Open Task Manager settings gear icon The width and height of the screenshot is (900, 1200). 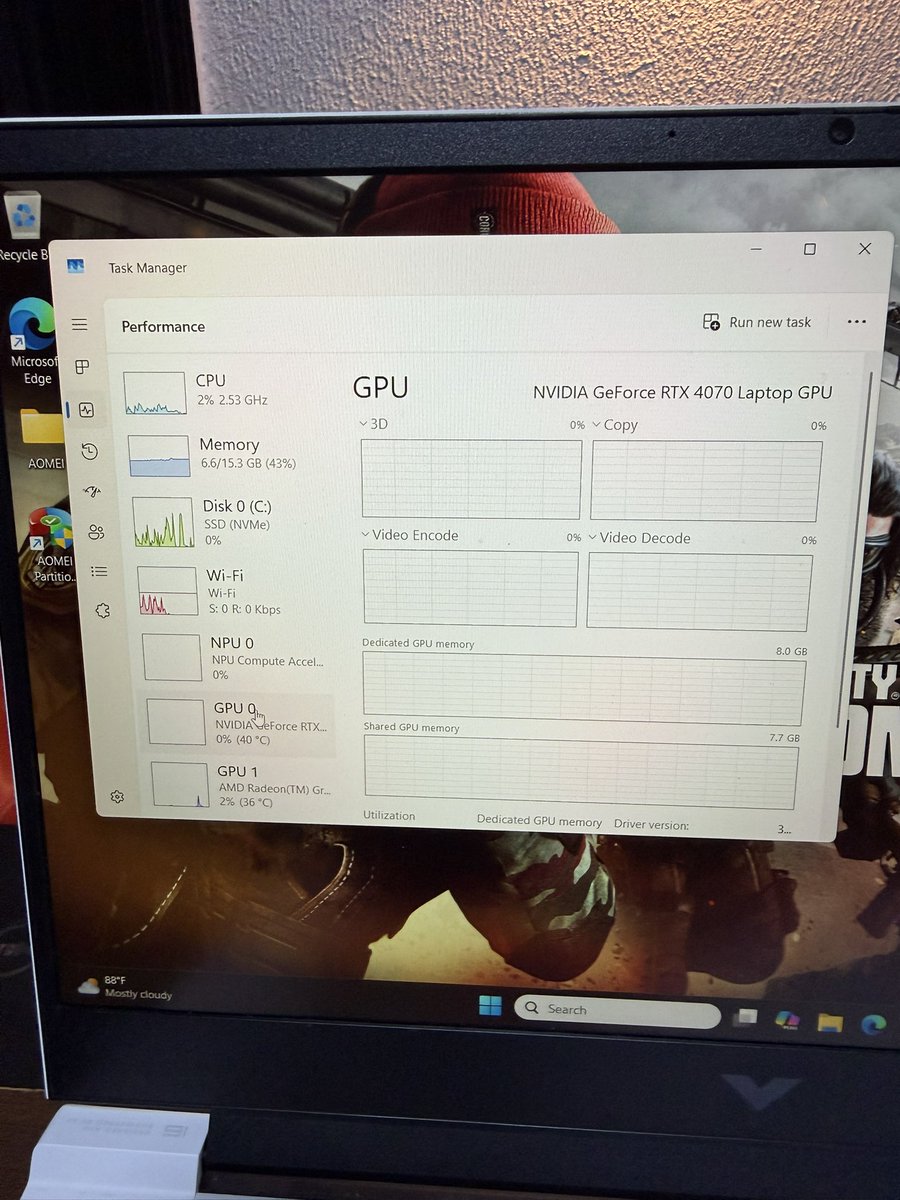(x=117, y=797)
